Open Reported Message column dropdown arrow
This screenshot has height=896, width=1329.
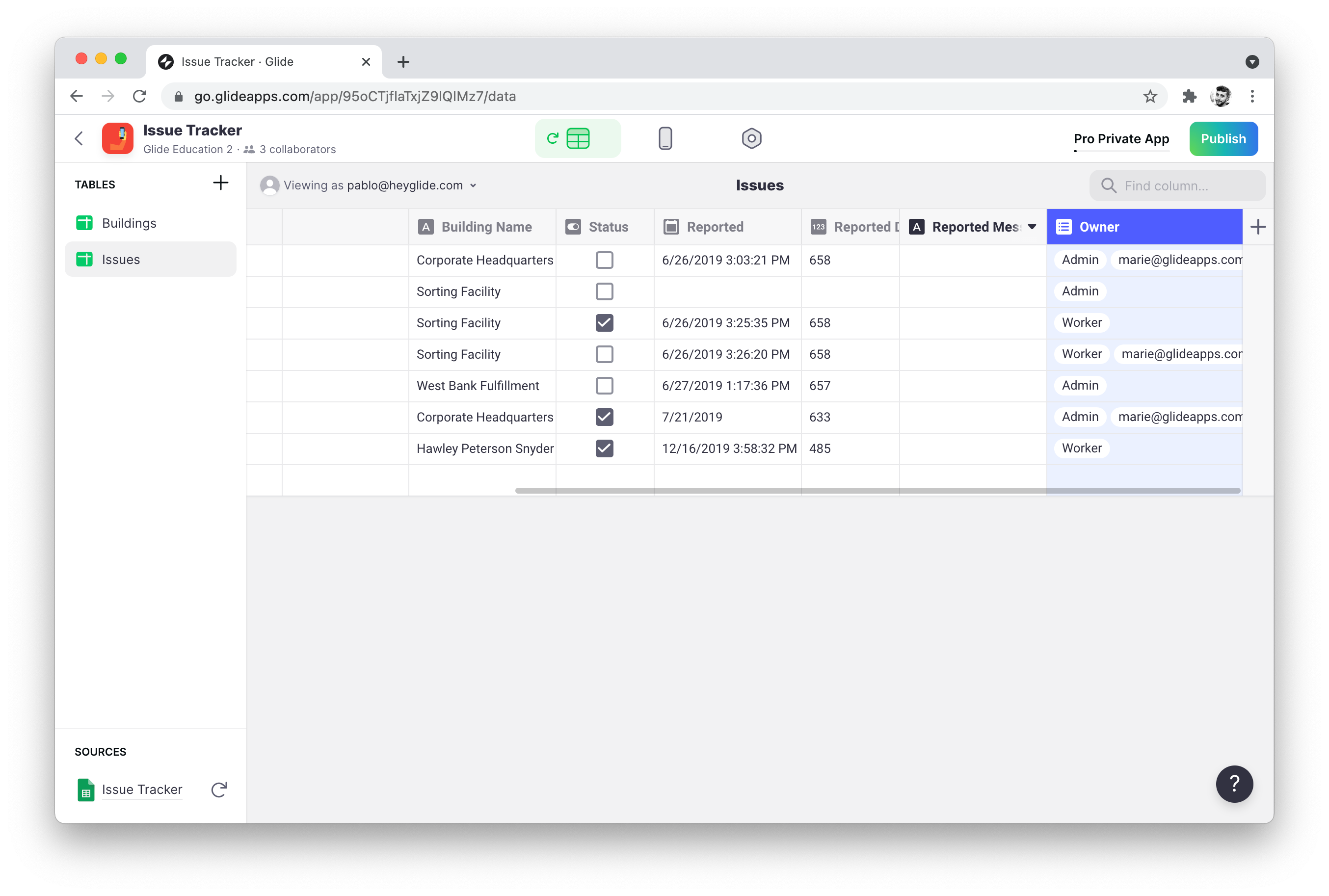pyautogui.click(x=1031, y=227)
